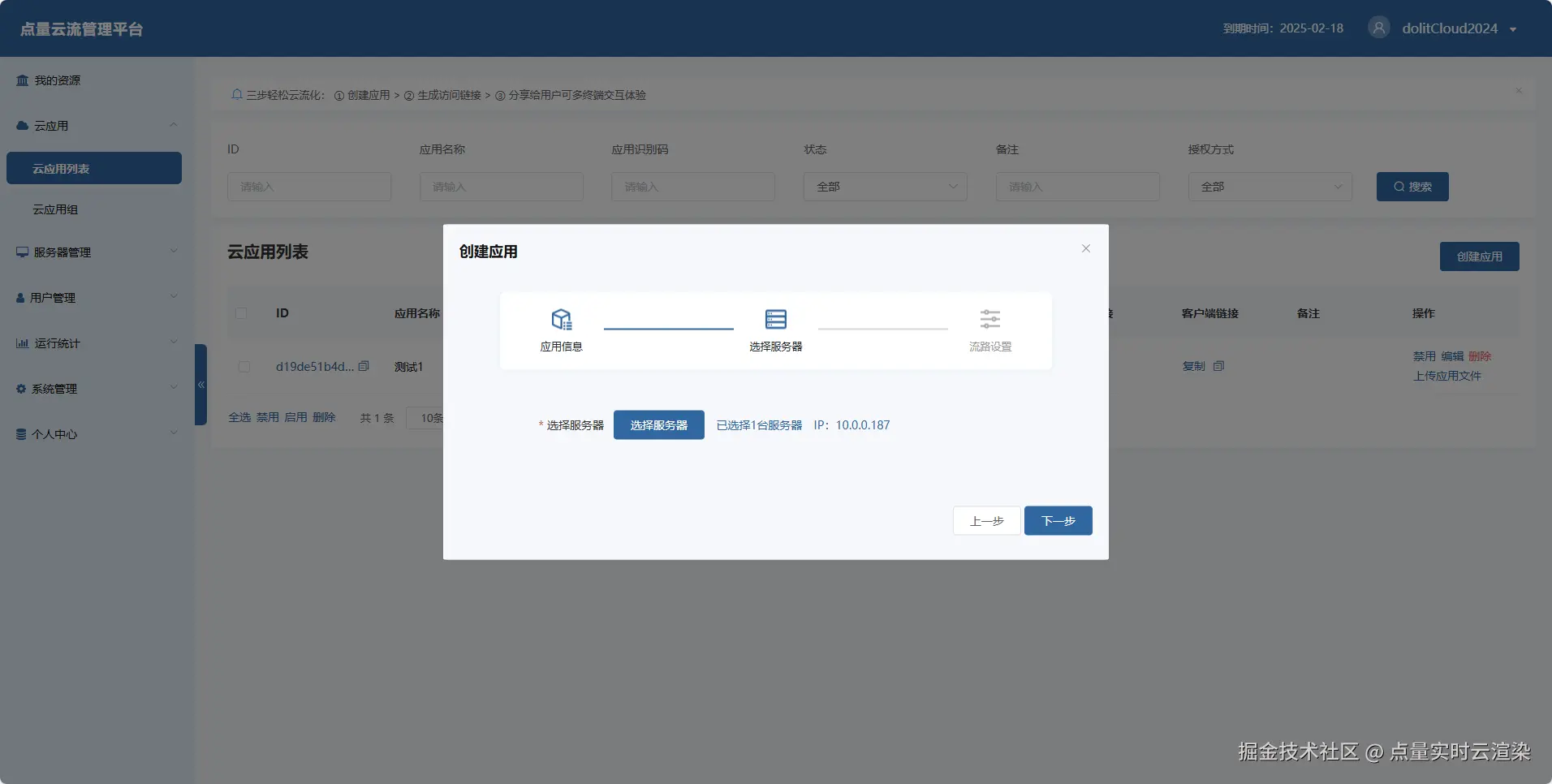Click the 选择服务器 step icon
The width and height of the screenshot is (1552, 784).
click(x=776, y=319)
